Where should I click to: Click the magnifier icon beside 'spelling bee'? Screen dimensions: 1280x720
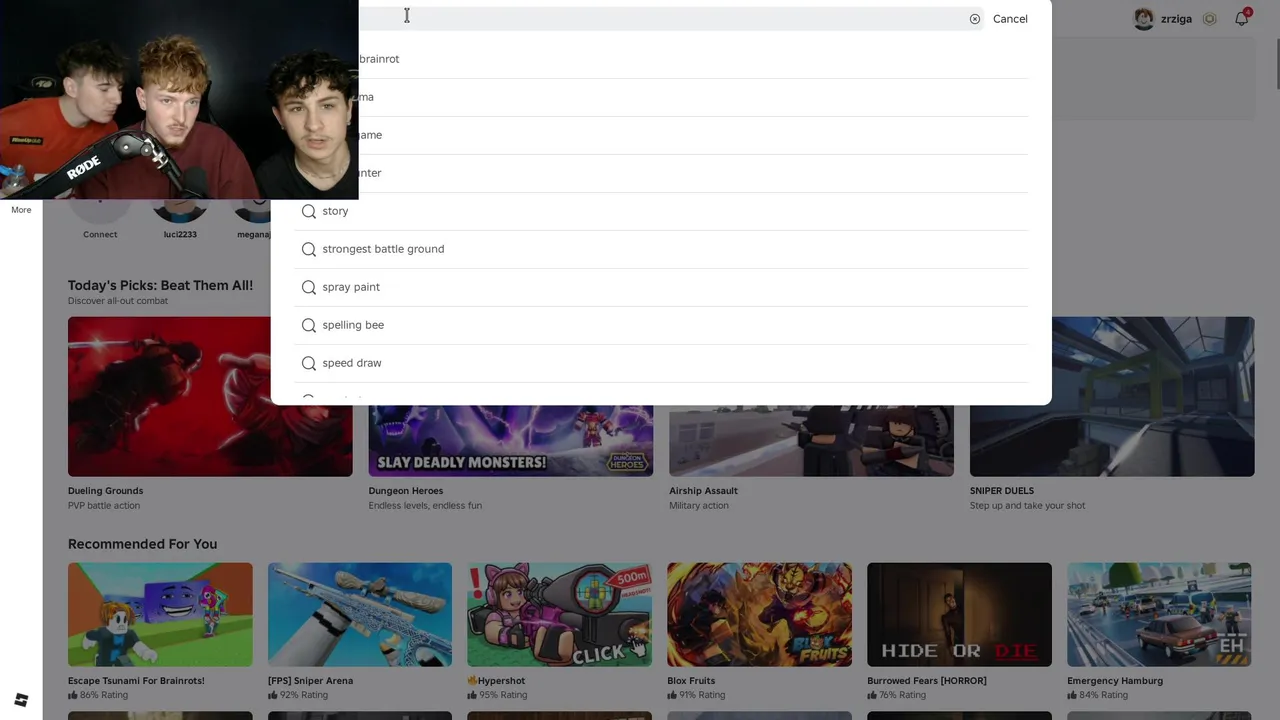click(309, 325)
